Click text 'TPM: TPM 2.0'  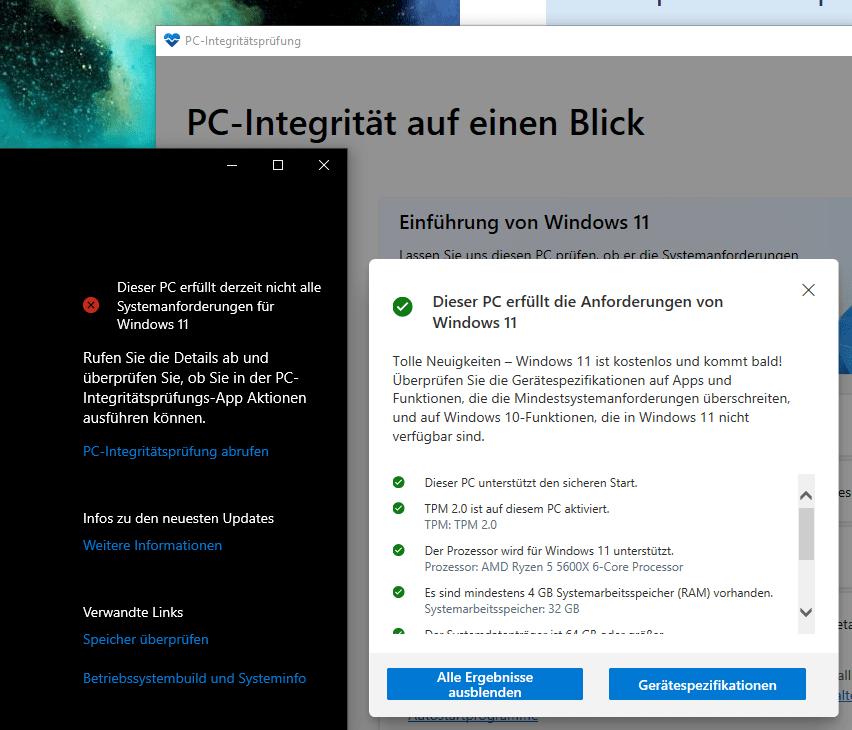pyautogui.click(x=460, y=525)
